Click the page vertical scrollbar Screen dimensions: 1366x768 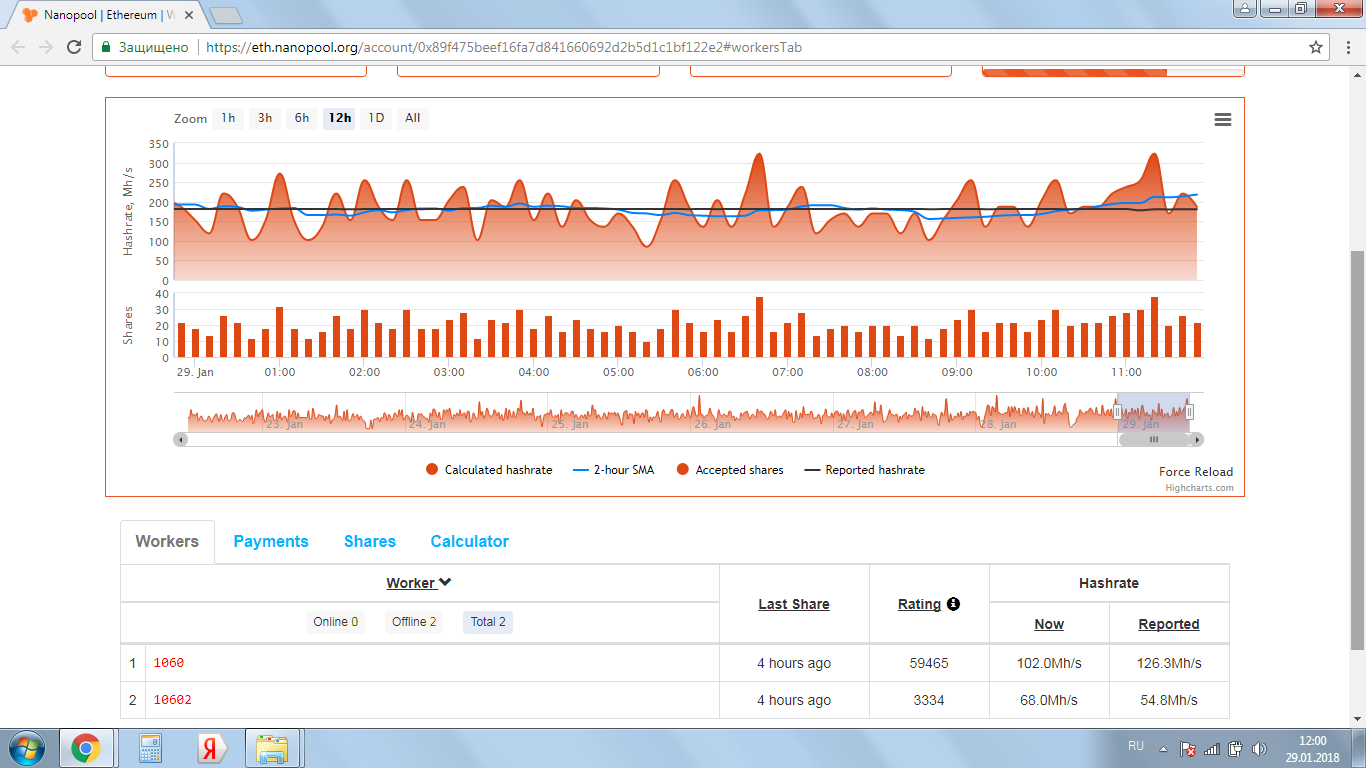pyautogui.click(x=1357, y=450)
